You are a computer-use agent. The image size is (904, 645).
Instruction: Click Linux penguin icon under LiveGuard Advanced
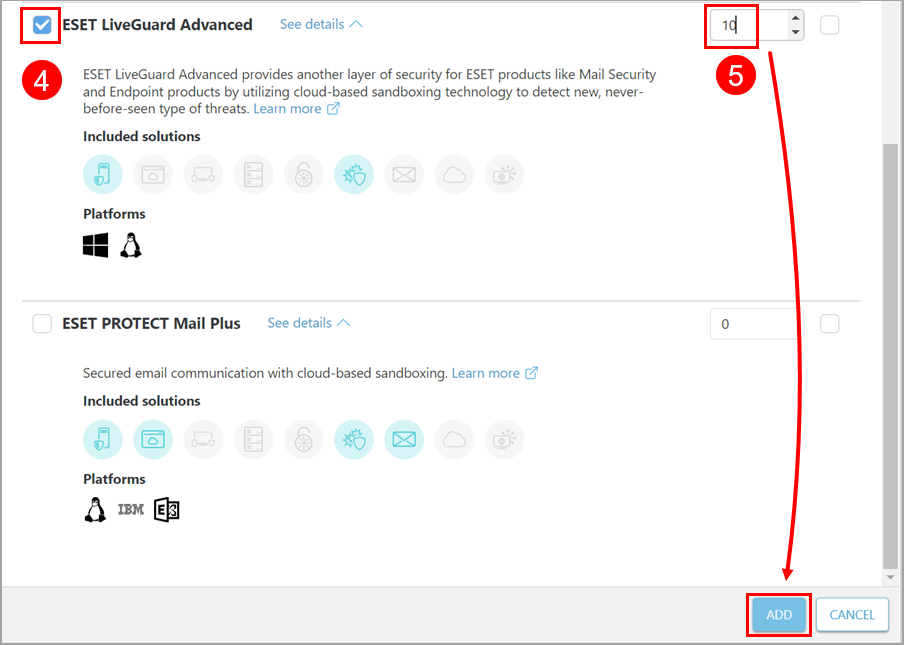(131, 246)
